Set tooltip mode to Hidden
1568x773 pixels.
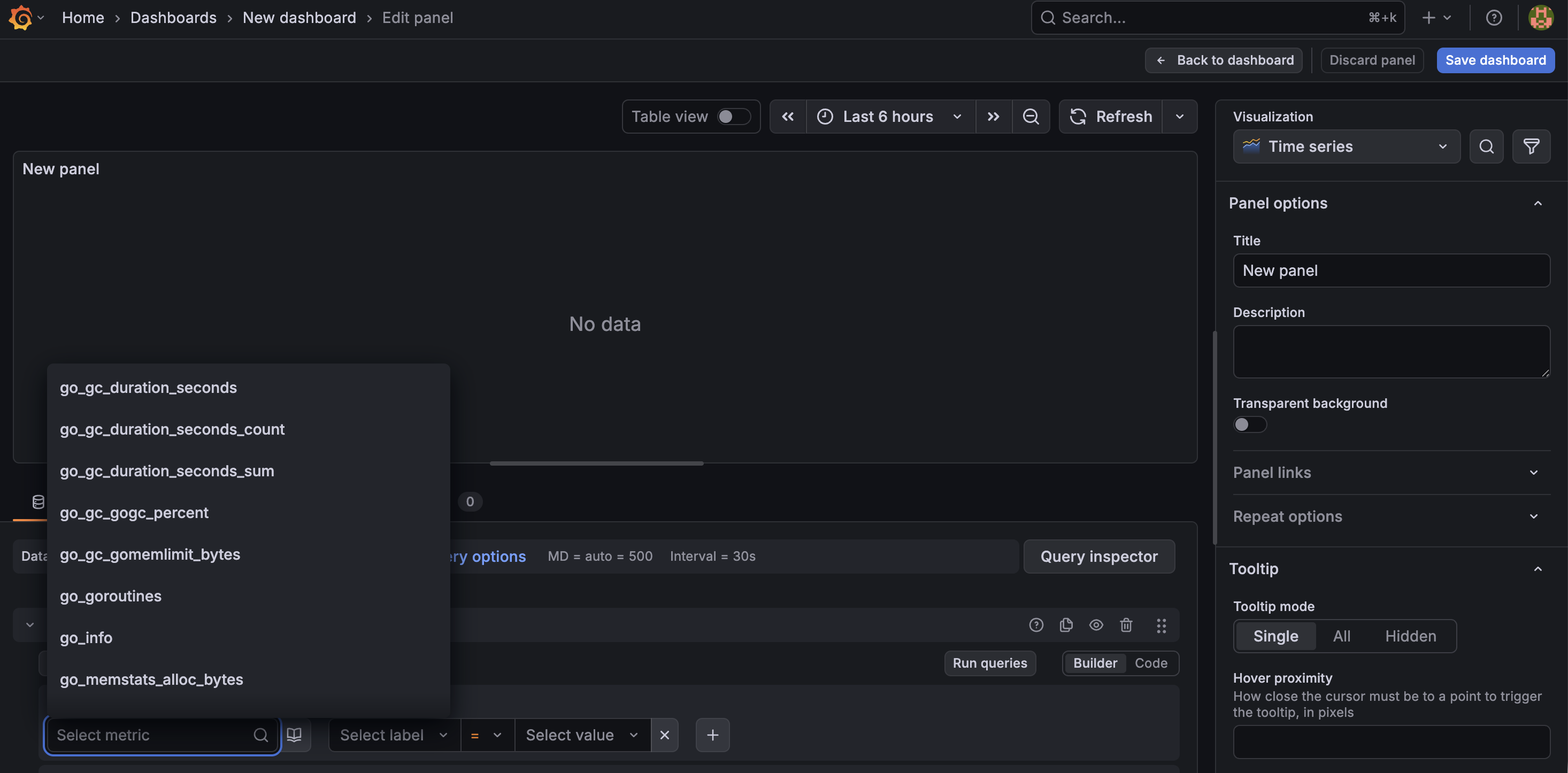1410,636
